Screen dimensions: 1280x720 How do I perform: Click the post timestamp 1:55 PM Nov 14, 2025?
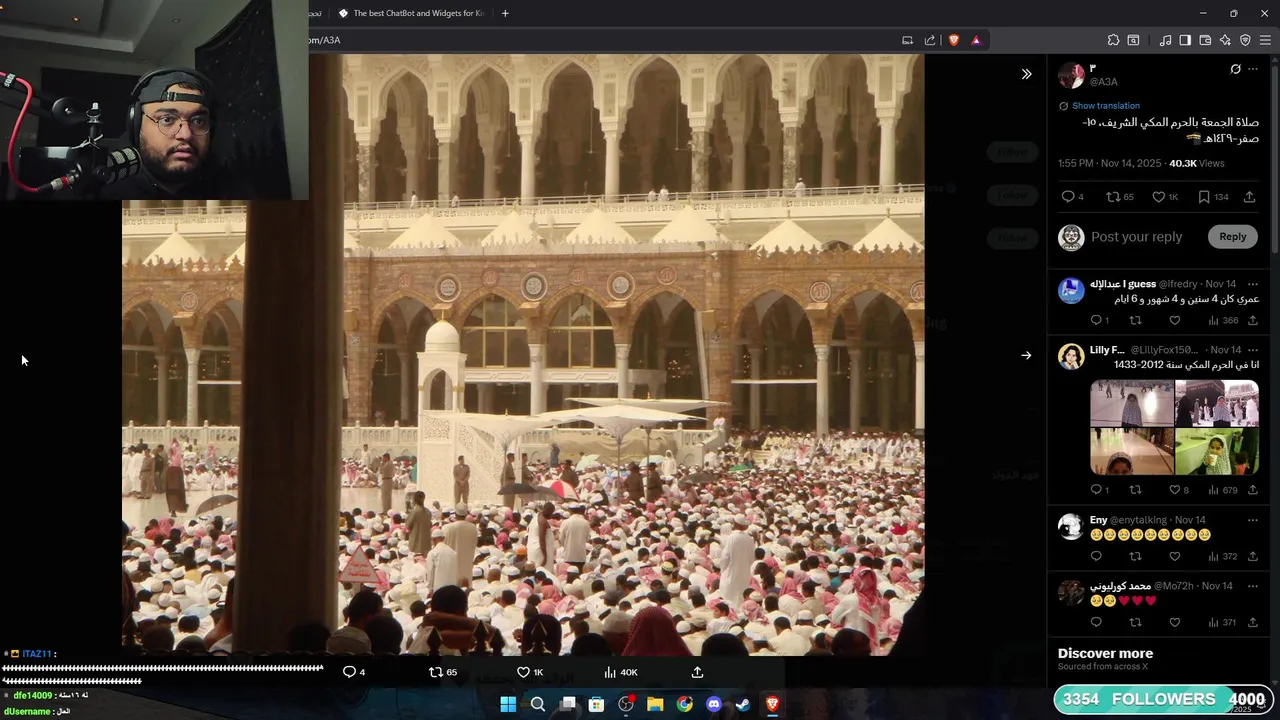pos(1110,163)
